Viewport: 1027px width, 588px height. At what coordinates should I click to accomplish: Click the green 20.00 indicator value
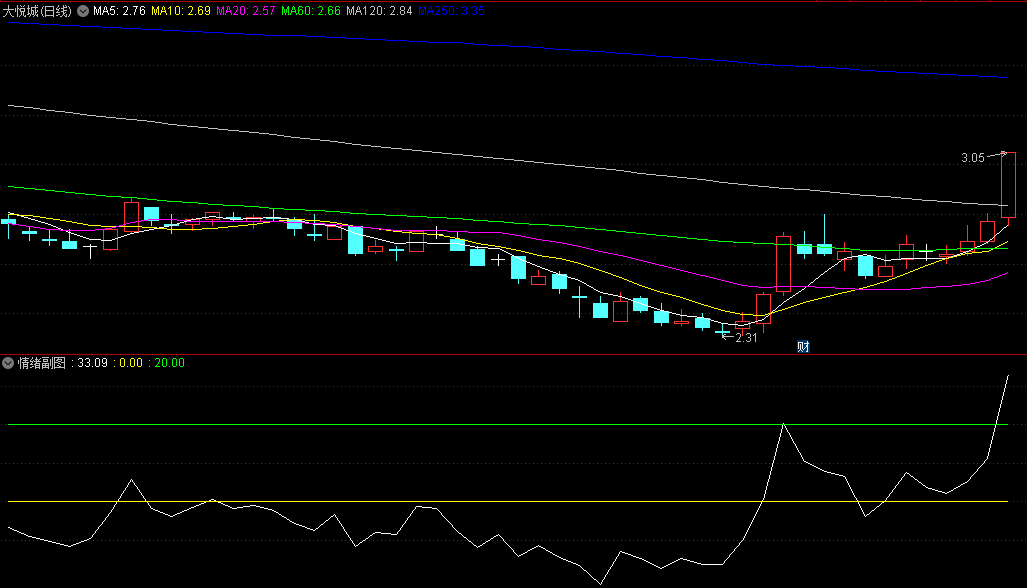(x=170, y=363)
